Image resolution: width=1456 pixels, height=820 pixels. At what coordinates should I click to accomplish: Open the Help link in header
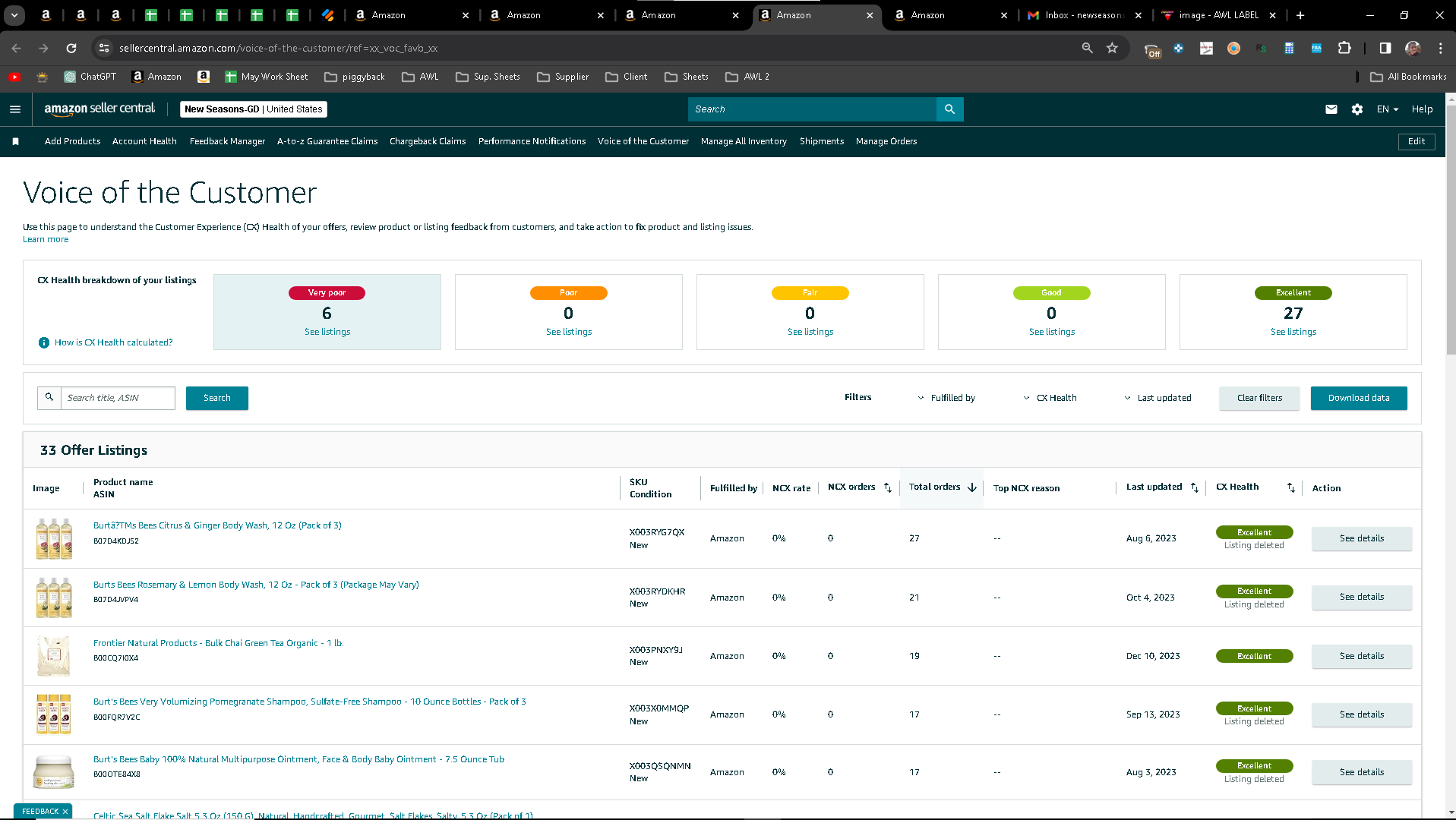click(x=1422, y=109)
